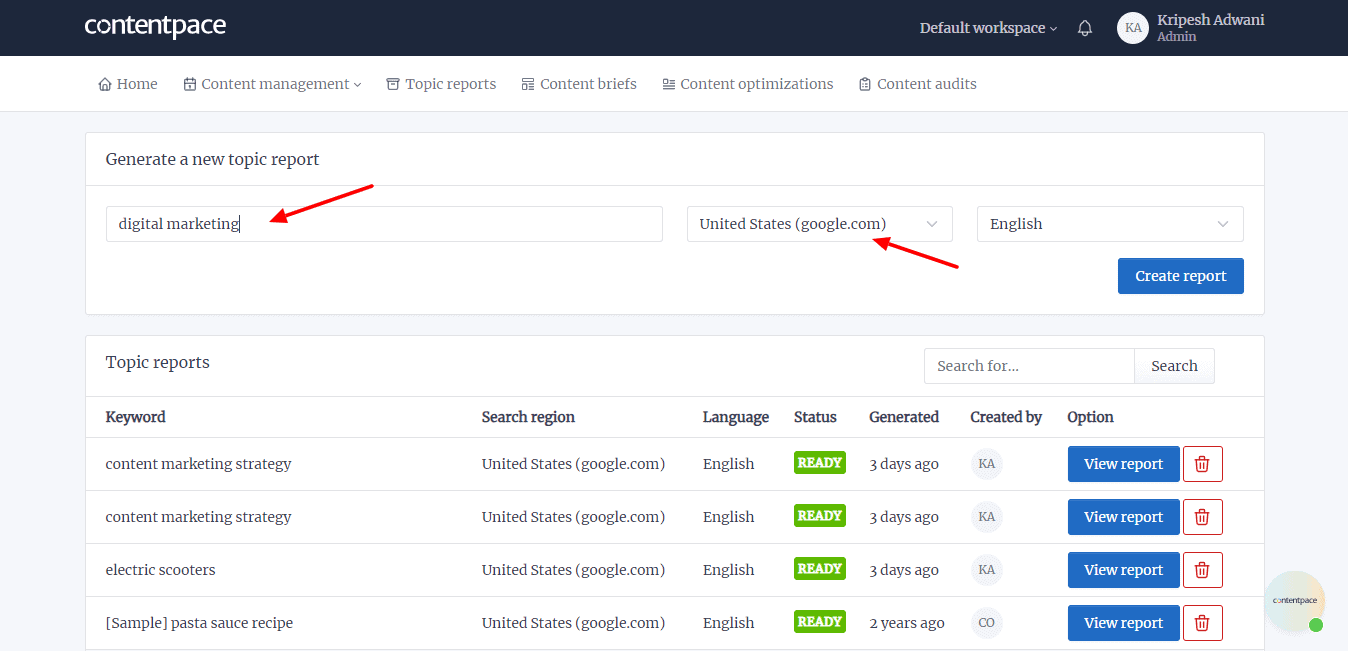1348x651 pixels.
Task: Open the contentpace chat widget bubble
Action: coord(1294,601)
